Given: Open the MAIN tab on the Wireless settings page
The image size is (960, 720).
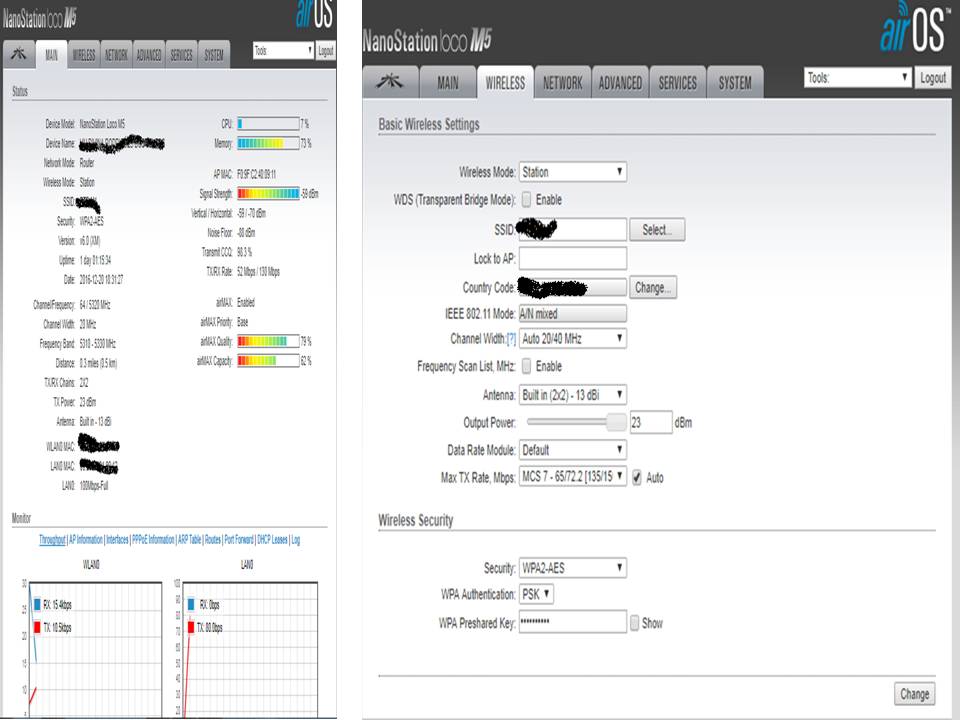Looking at the screenshot, I should tap(448, 83).
